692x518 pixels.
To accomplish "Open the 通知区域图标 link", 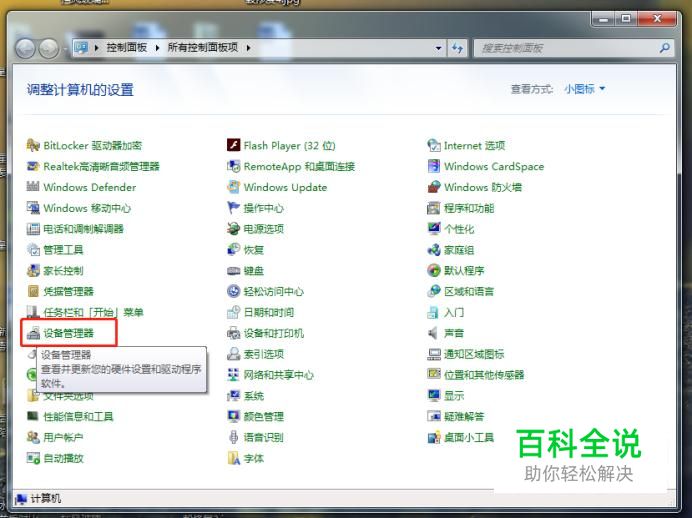I will (474, 354).
